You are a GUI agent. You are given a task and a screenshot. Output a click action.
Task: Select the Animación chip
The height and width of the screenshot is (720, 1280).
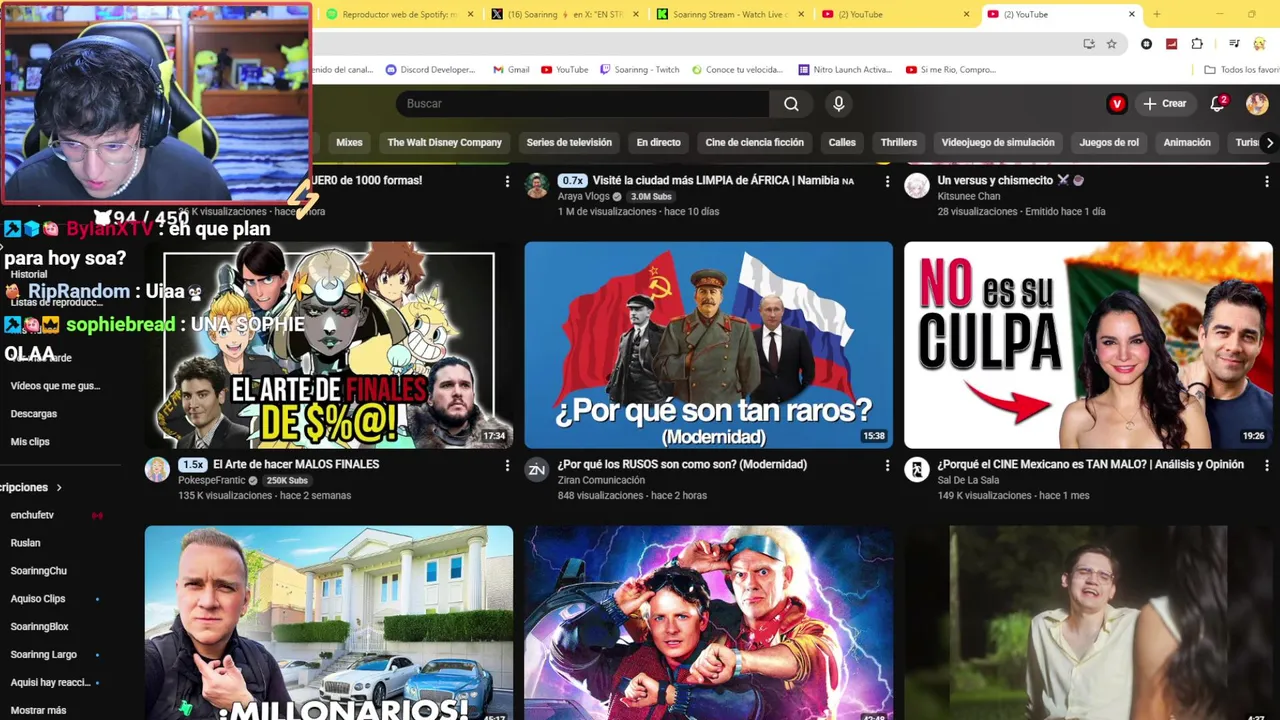pyautogui.click(x=1187, y=142)
